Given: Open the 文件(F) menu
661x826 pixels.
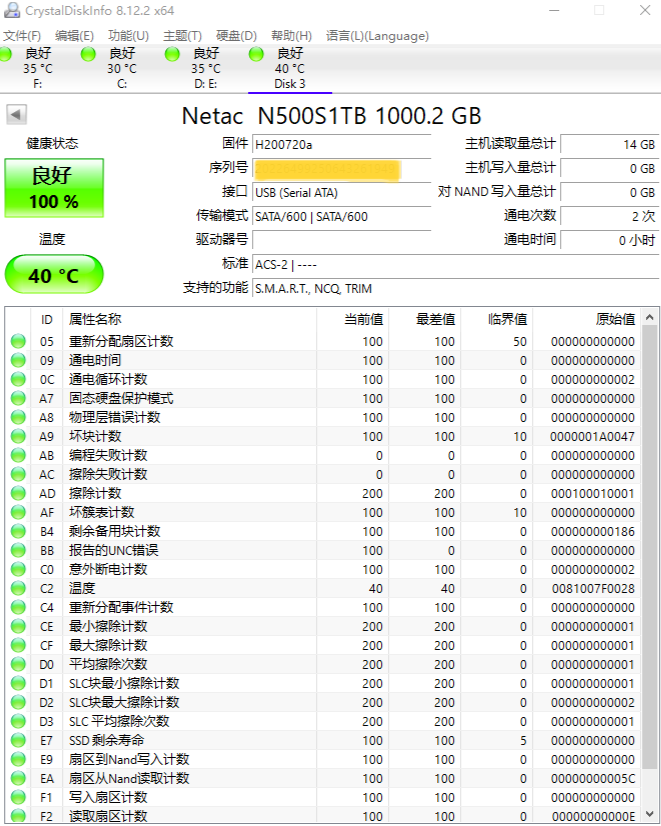Looking at the screenshot, I should 22,36.
